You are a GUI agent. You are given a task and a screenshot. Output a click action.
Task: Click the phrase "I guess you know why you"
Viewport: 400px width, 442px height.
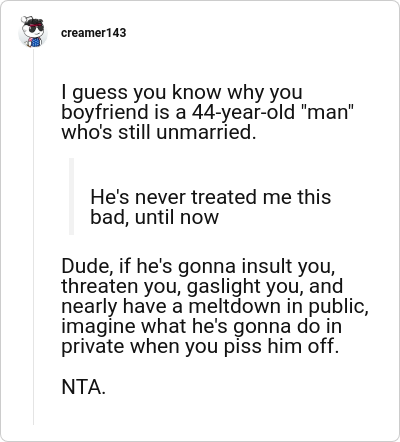[x=182, y=92]
